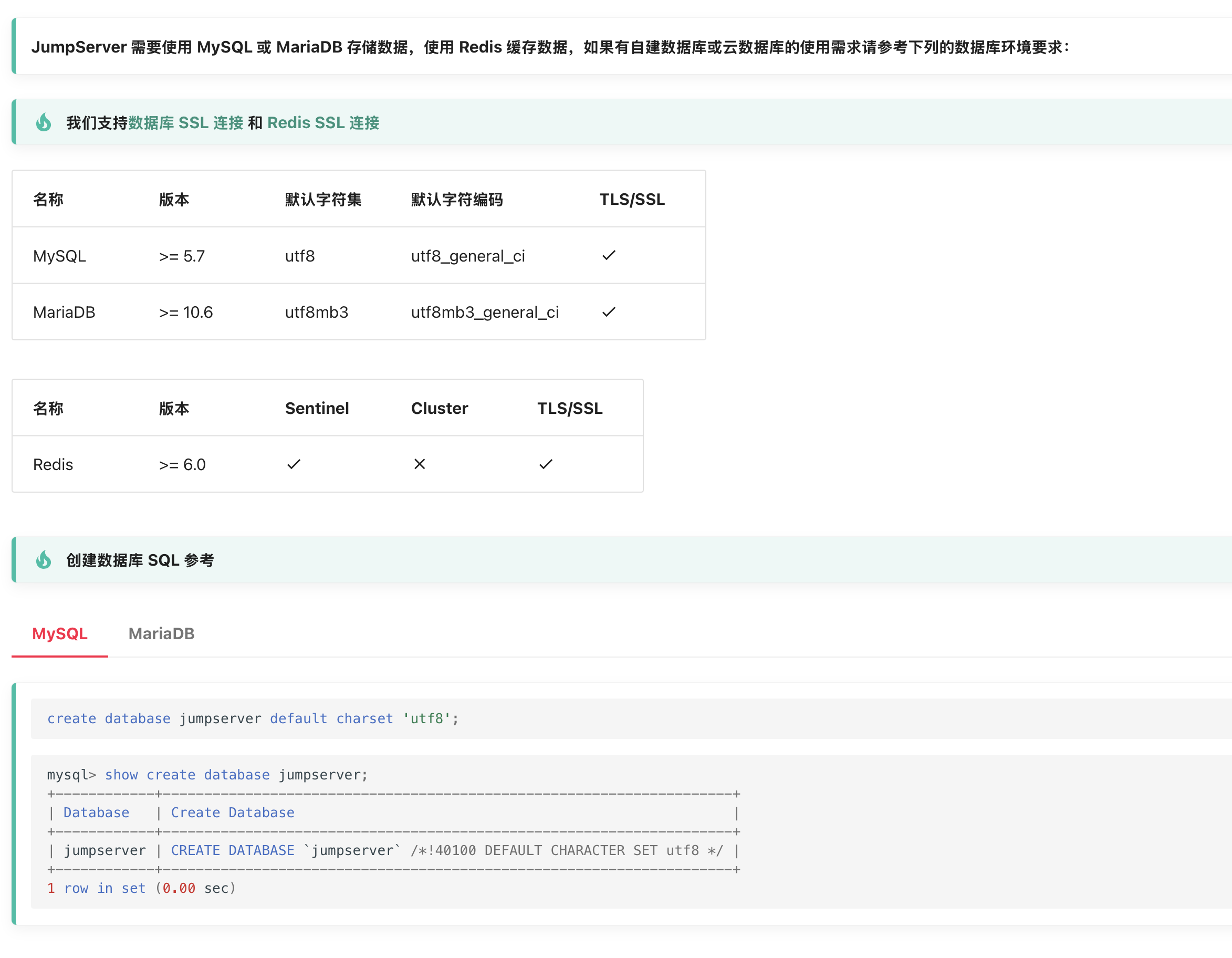The height and width of the screenshot is (958, 1232).
Task: Switch to the MySQL tab
Action: click(60, 633)
